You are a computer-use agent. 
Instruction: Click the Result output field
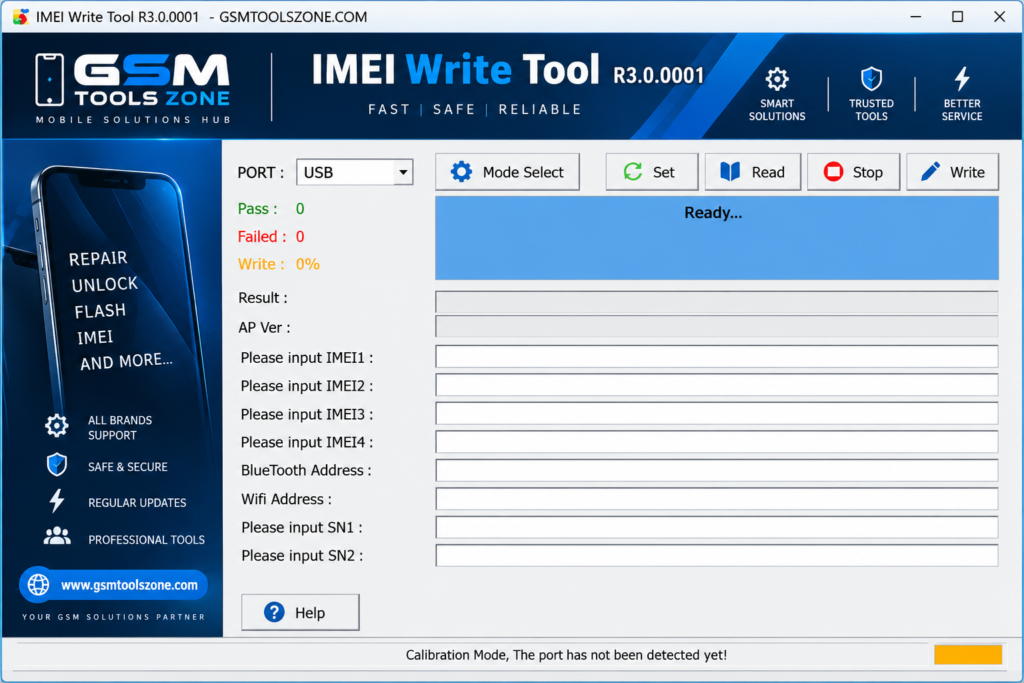(716, 302)
